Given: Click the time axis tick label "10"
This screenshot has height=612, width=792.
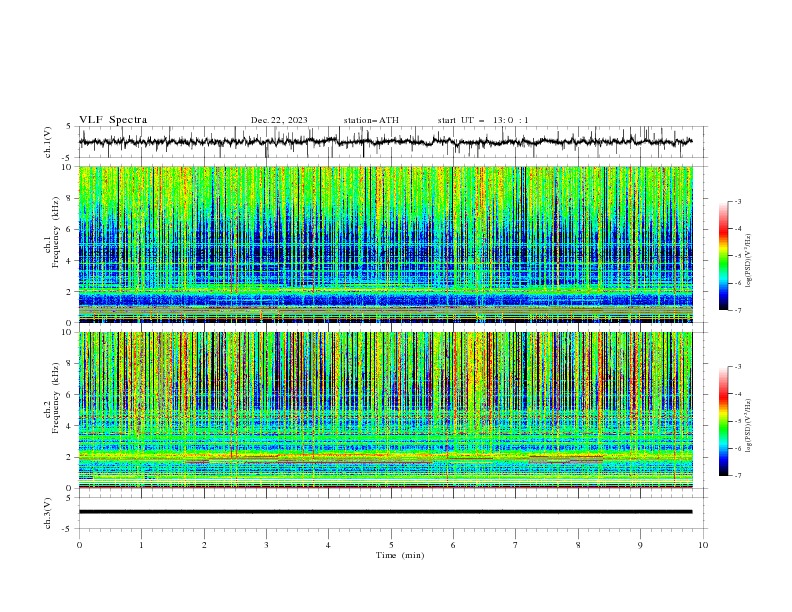Looking at the screenshot, I should (703, 545).
